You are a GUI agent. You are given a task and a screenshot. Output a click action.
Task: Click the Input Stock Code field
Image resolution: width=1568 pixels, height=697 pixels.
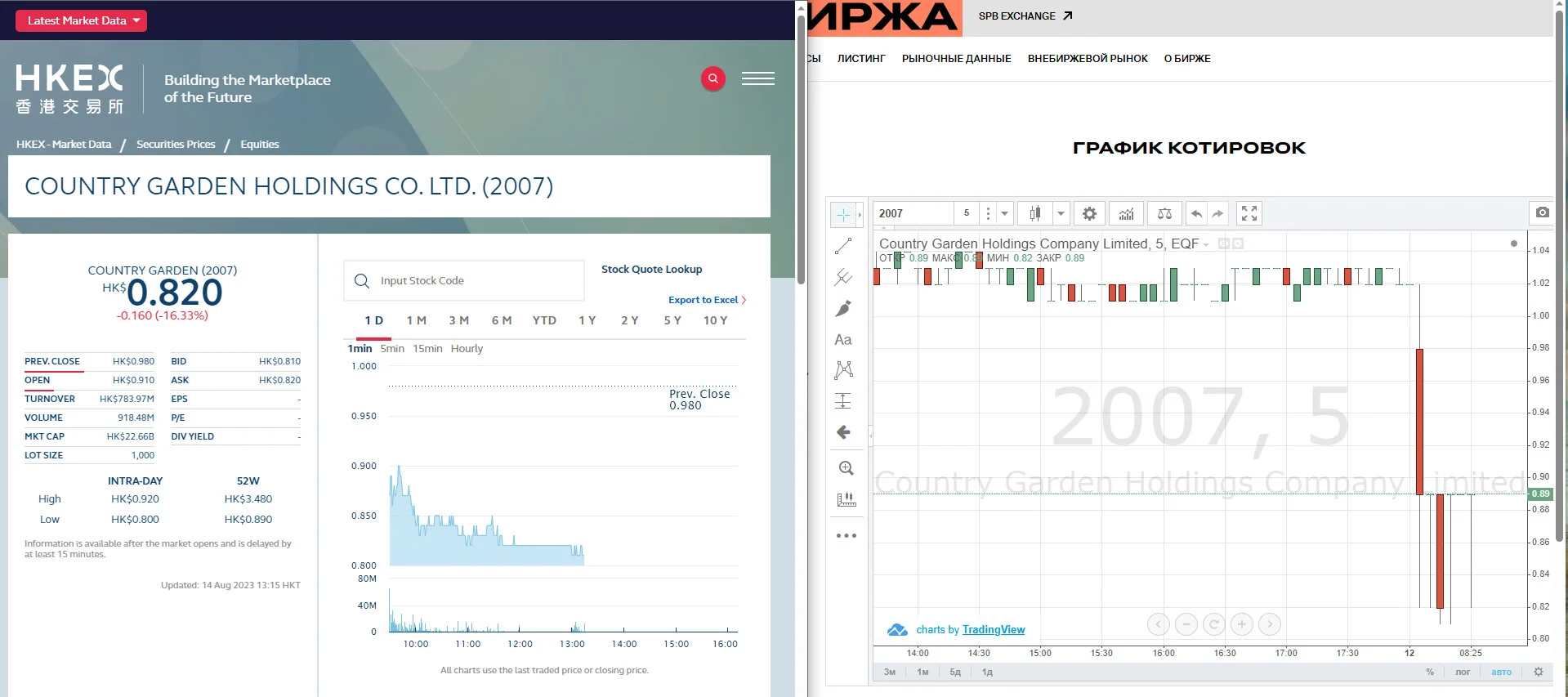pyautogui.click(x=464, y=281)
